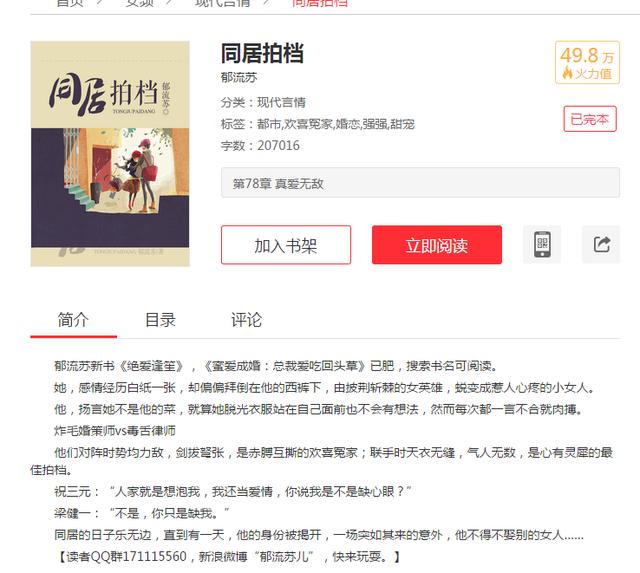Select the 简介 tab

(73, 320)
